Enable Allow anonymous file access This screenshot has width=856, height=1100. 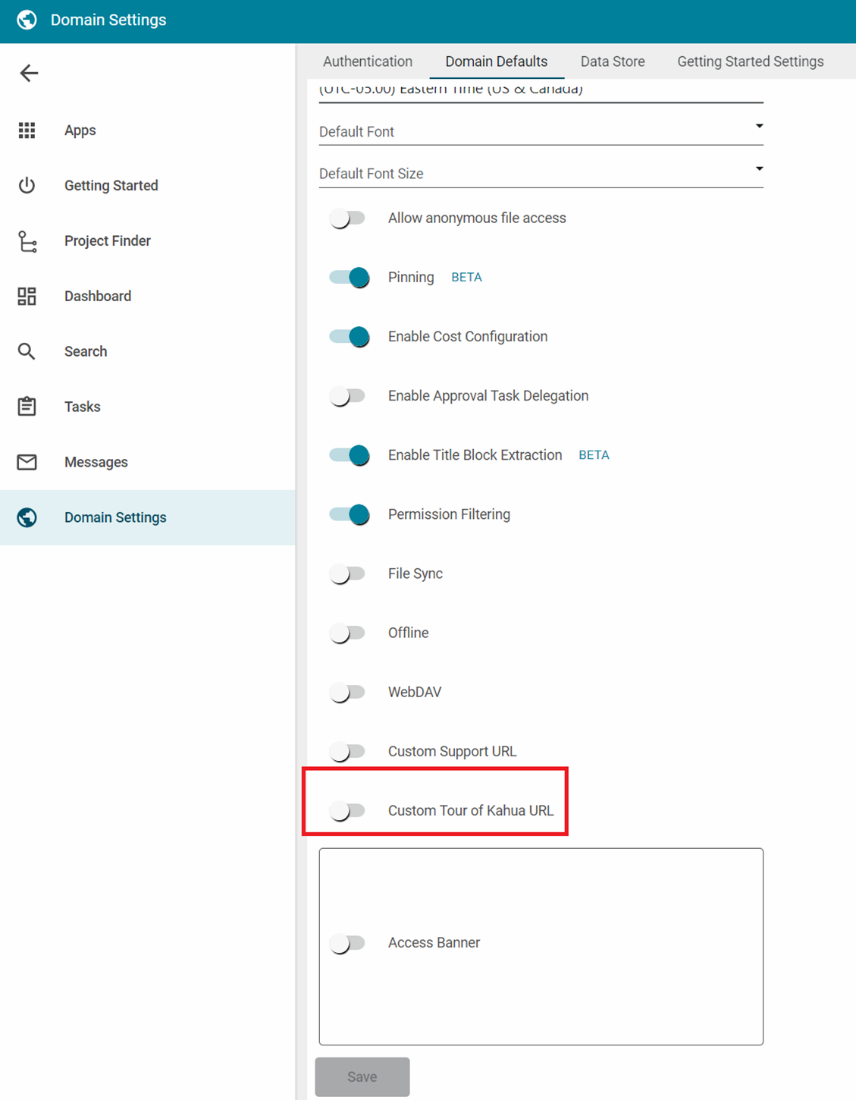(348, 218)
